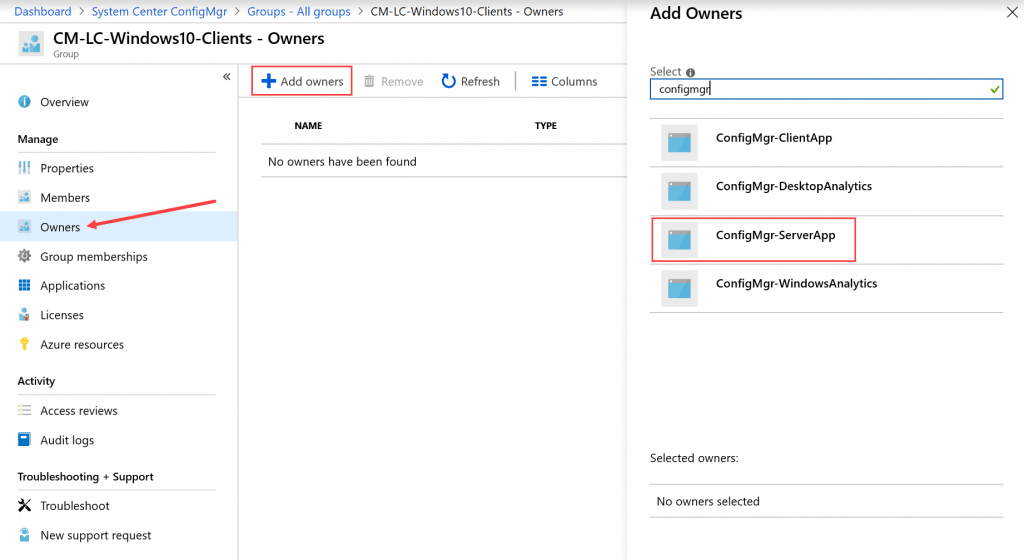Click the Columns list icon
1024x560 pixels.
539,81
